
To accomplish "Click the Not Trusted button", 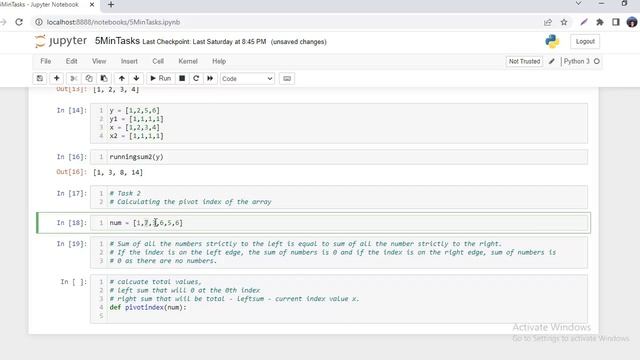I will [x=524, y=61].
